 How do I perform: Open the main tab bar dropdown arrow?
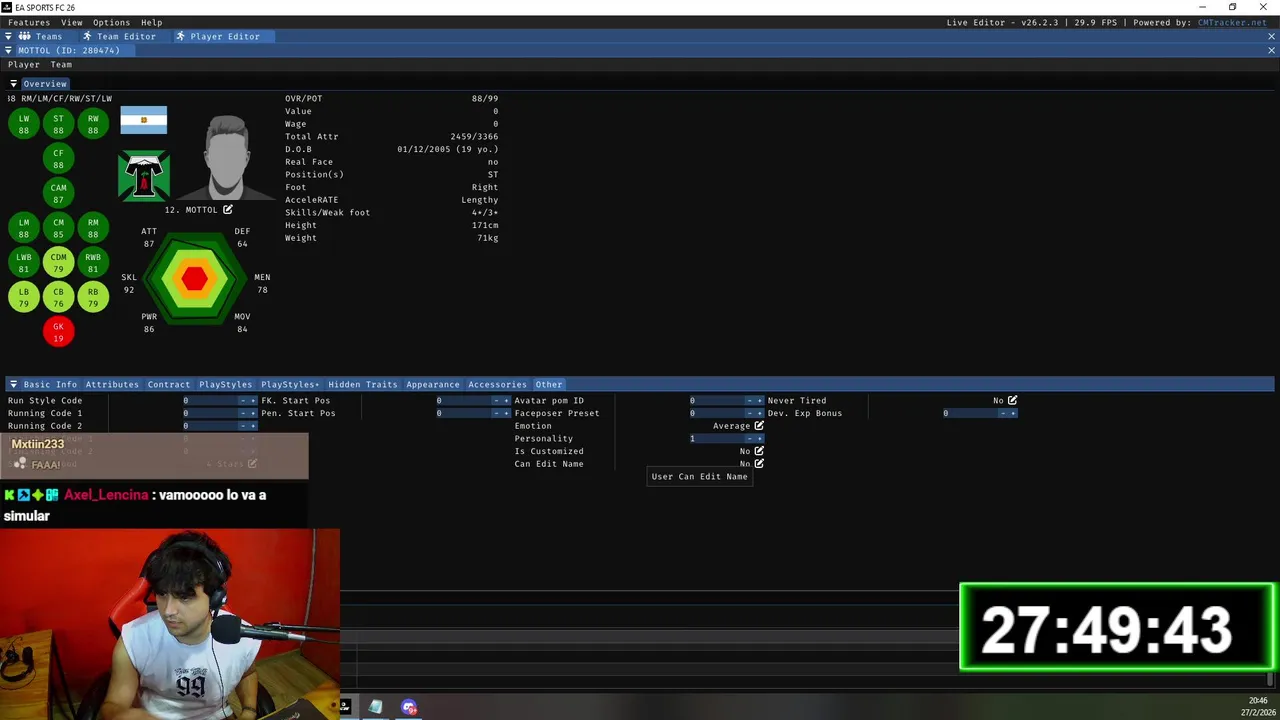coord(9,36)
